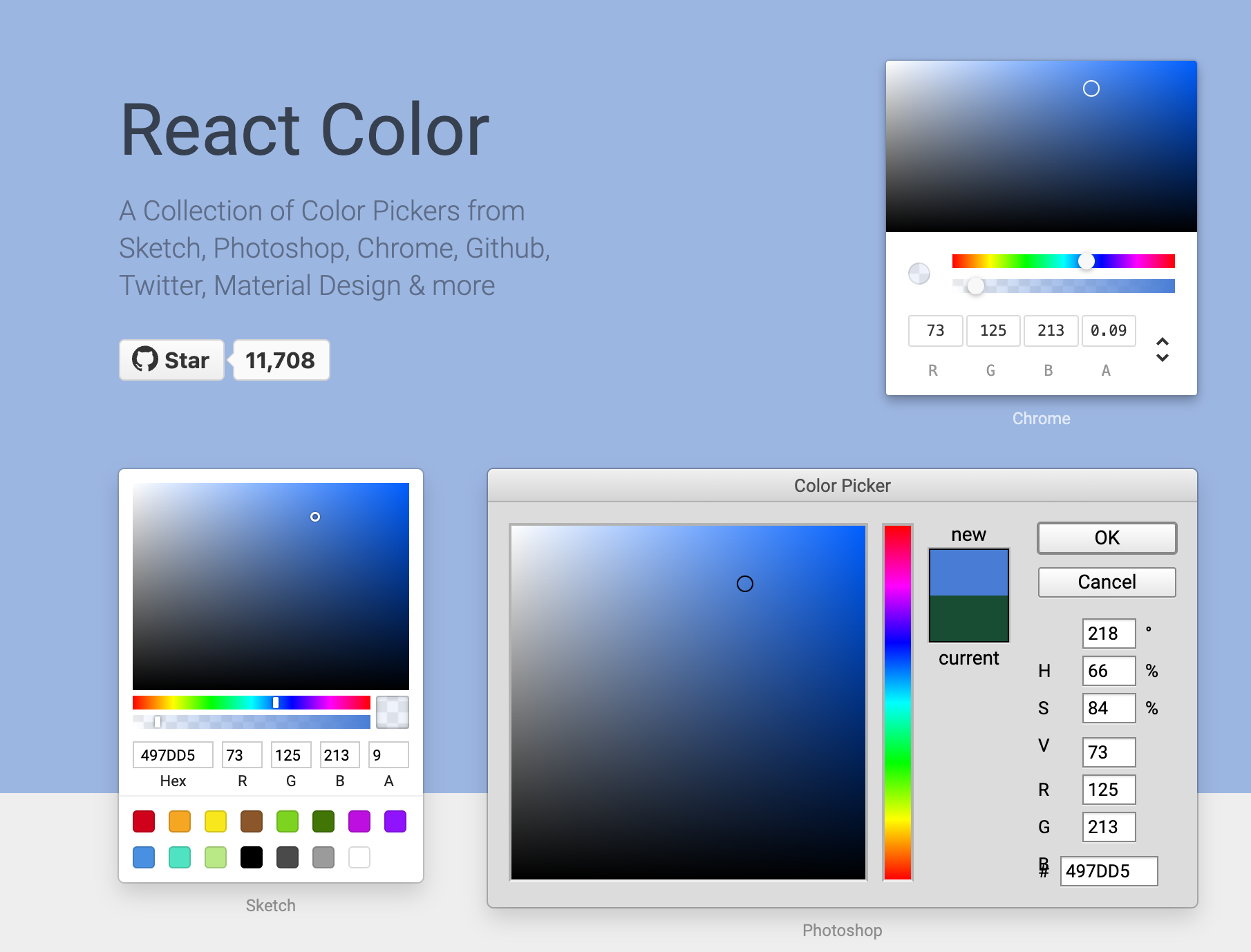1251x952 pixels.
Task: Click the Sketch picker B input field
Action: click(340, 755)
